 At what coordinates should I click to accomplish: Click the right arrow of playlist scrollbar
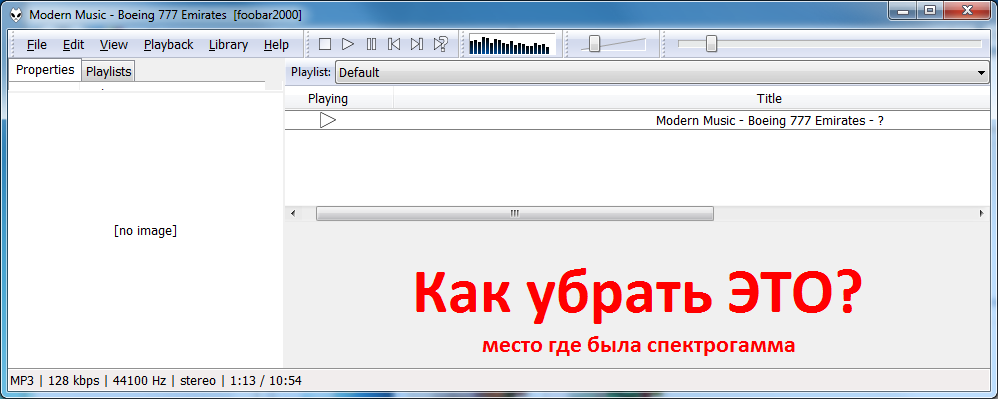[x=982, y=214]
